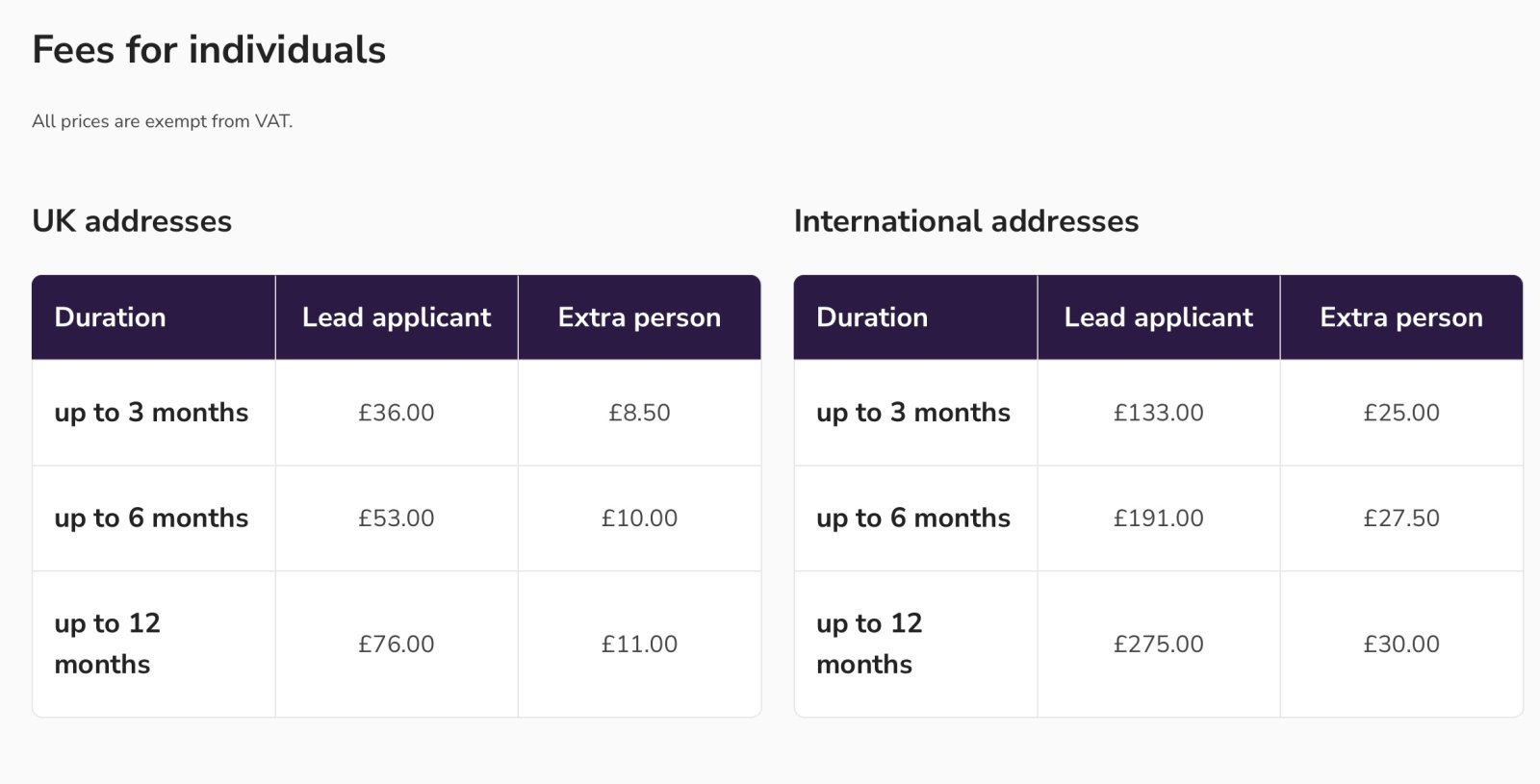Select the £8.50 extra person fee
The image size is (1540, 784).
[639, 413]
